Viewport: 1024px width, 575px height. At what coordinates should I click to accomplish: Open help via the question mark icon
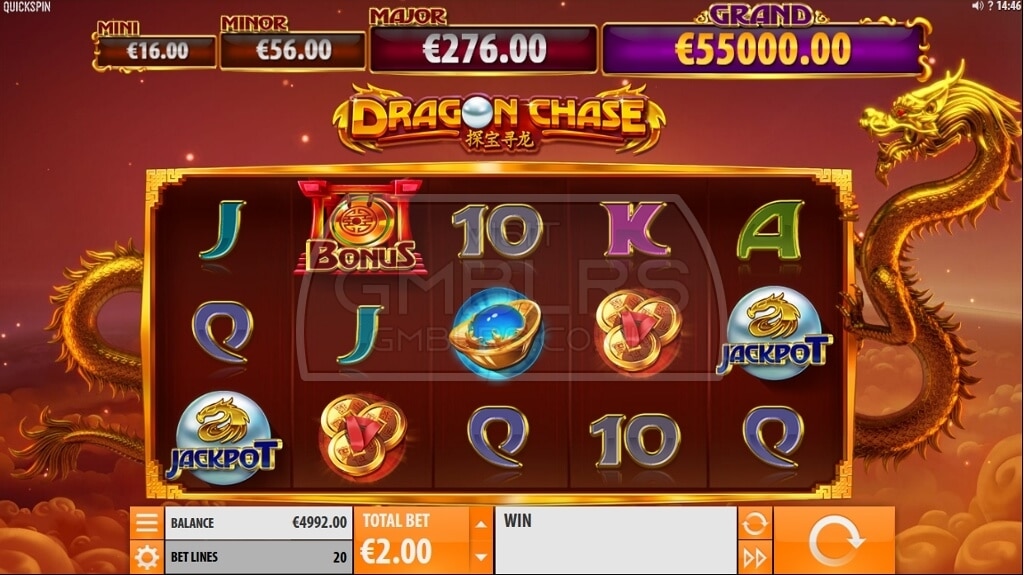[990, 6]
